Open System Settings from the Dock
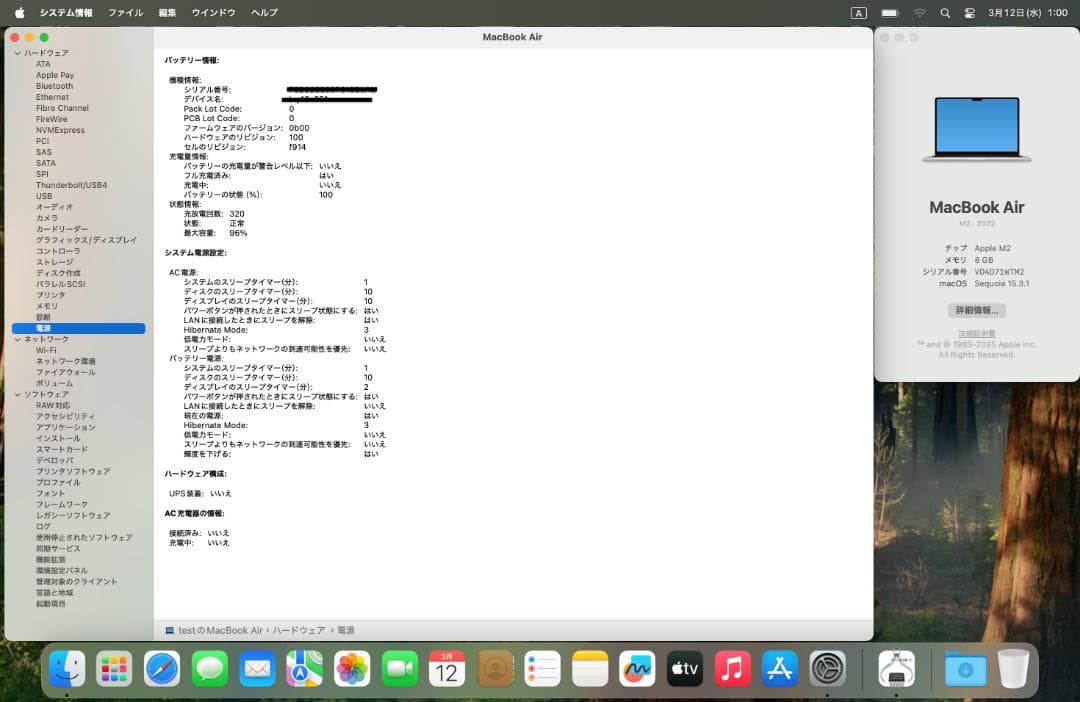Viewport: 1080px width, 702px height. [827, 669]
